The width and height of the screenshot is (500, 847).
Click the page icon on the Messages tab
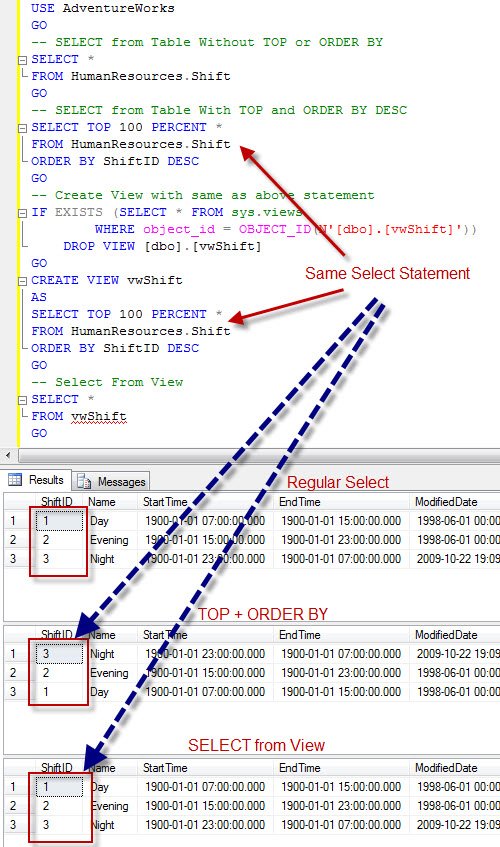tap(84, 481)
